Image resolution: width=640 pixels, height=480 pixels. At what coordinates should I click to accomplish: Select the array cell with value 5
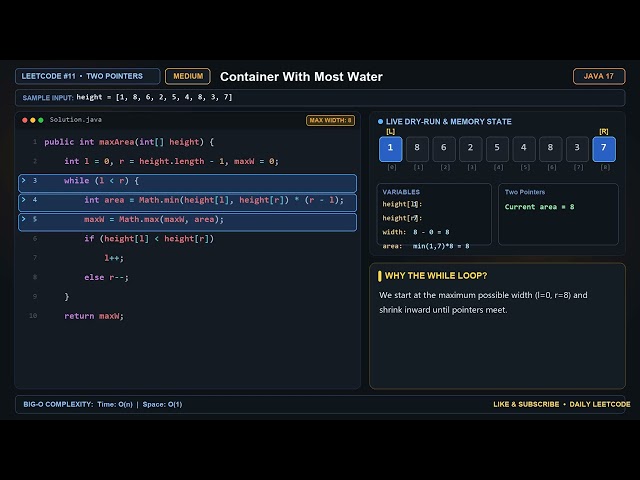(497, 149)
